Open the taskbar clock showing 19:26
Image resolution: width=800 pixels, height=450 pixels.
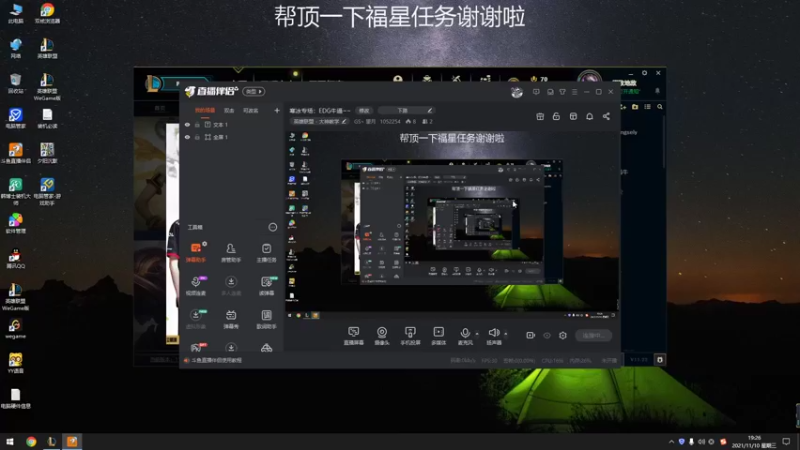[x=754, y=442]
